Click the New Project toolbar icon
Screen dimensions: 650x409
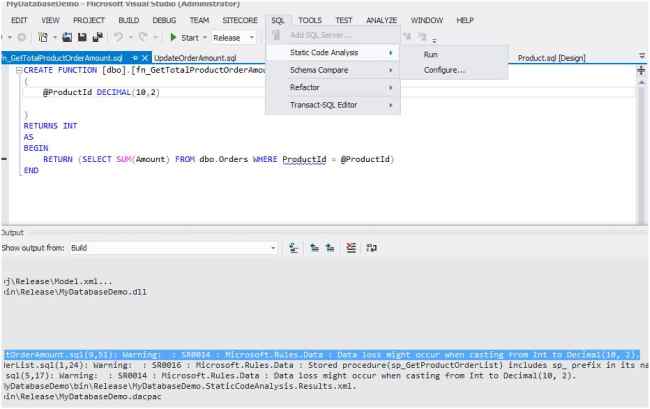pyautogui.click(x=43, y=37)
